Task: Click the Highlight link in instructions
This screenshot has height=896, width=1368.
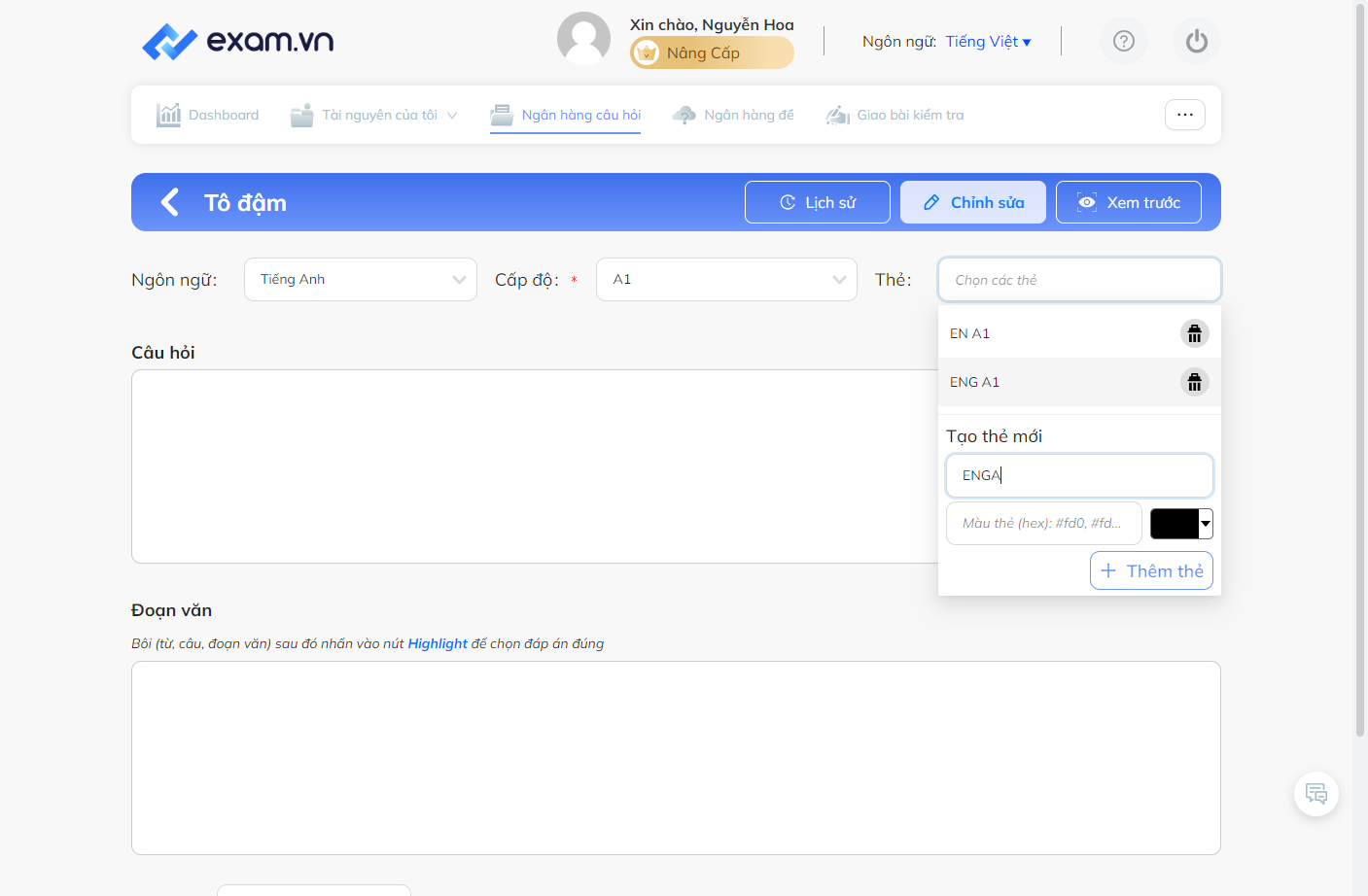Action: coord(438,643)
